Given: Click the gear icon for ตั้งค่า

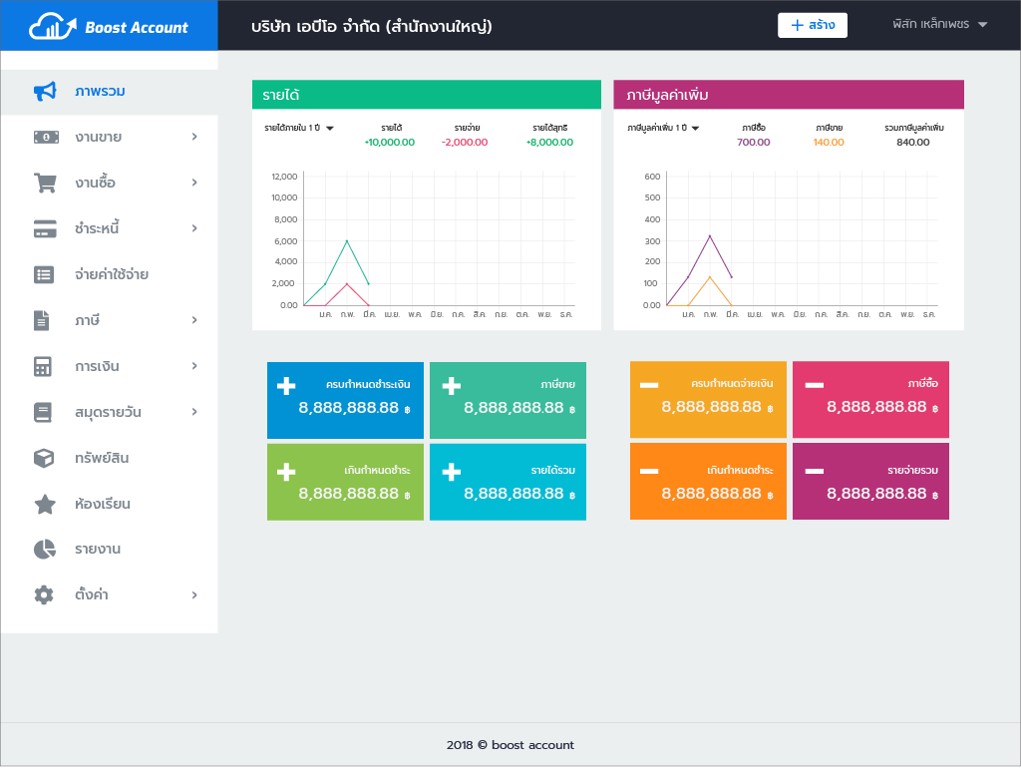Looking at the screenshot, I should click(x=44, y=595).
